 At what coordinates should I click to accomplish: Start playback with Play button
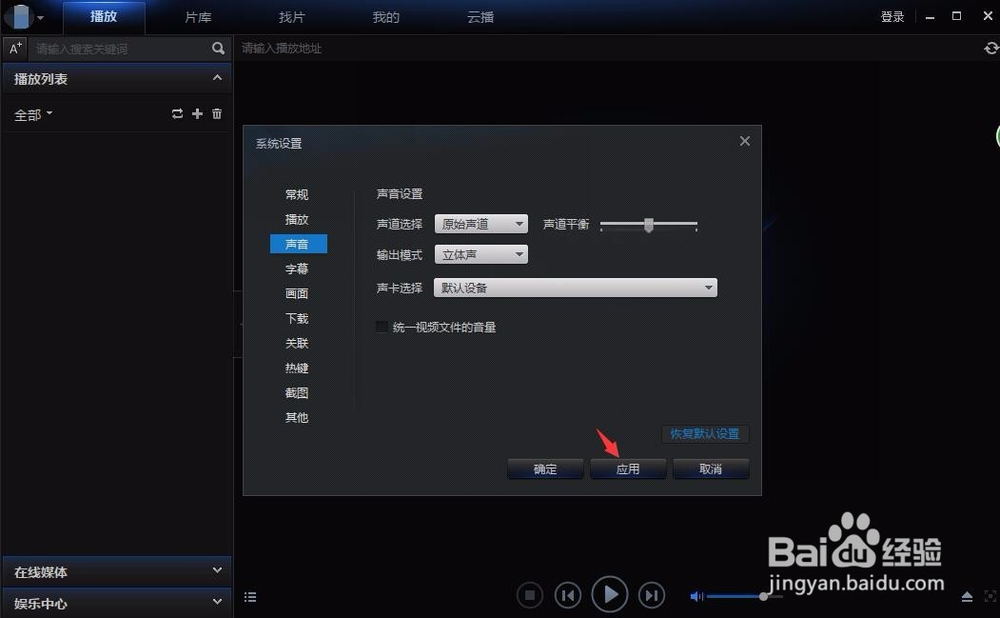(x=610, y=594)
